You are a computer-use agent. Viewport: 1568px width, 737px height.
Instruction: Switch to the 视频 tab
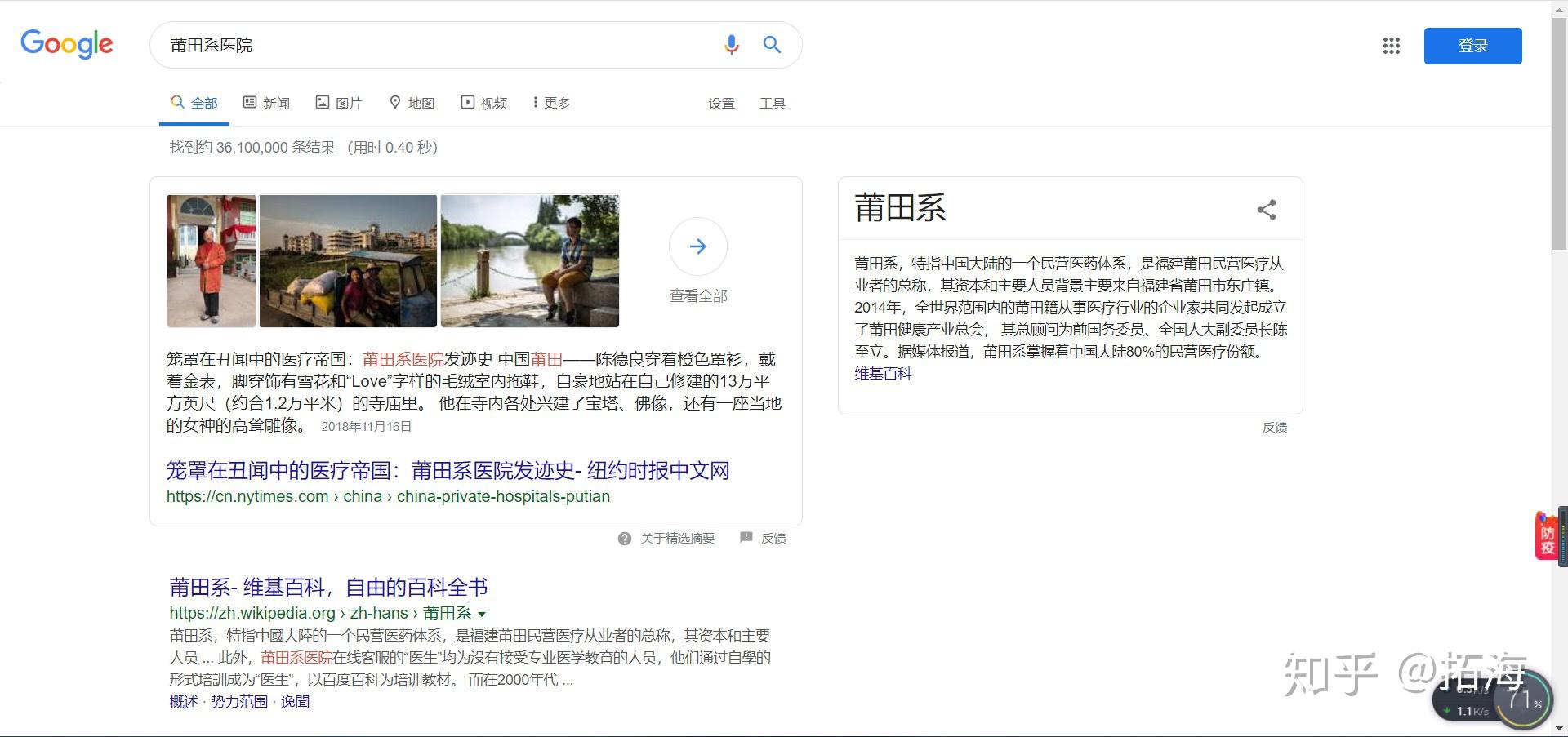pos(484,103)
